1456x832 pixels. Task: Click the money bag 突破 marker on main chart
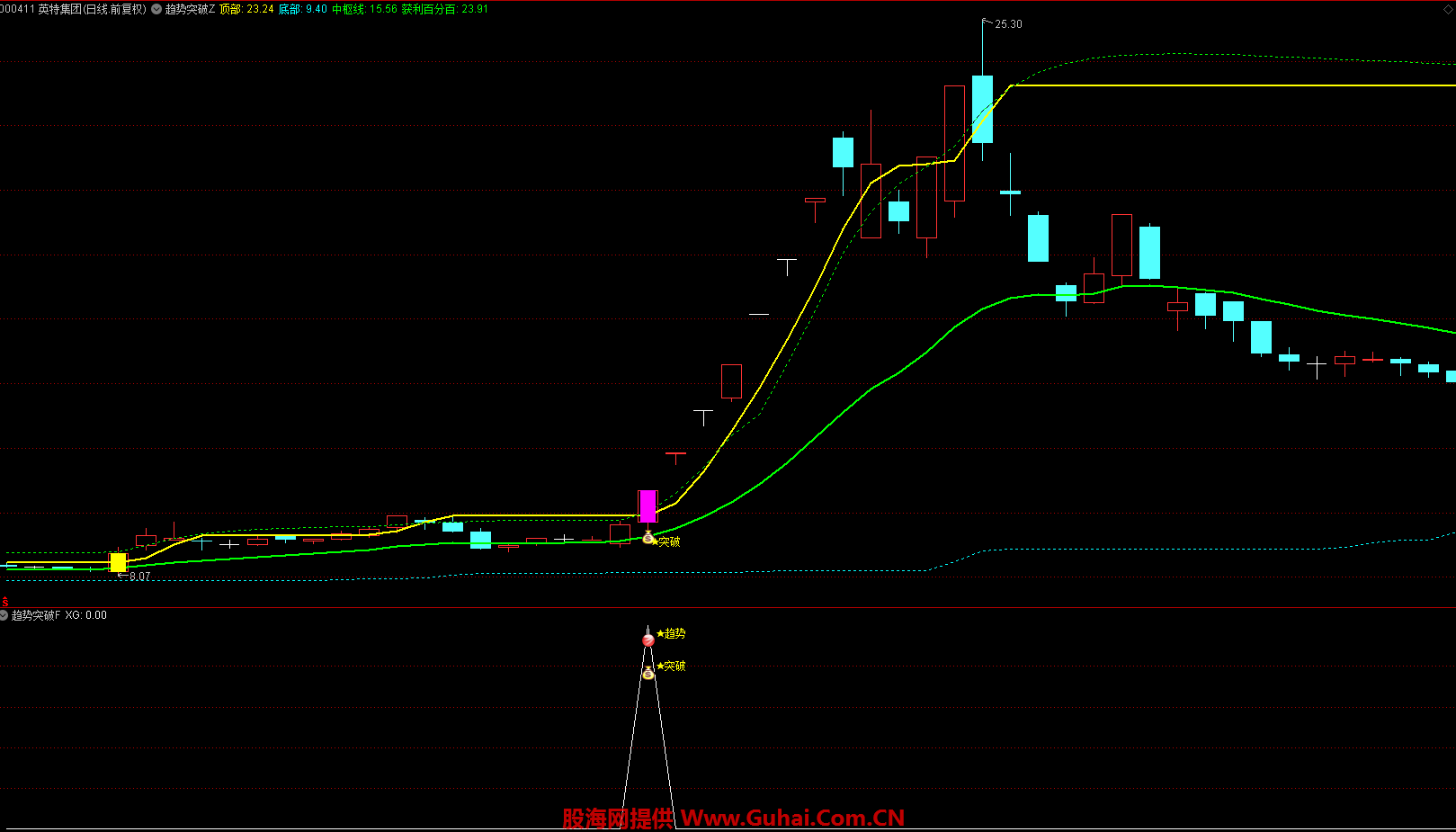point(648,538)
